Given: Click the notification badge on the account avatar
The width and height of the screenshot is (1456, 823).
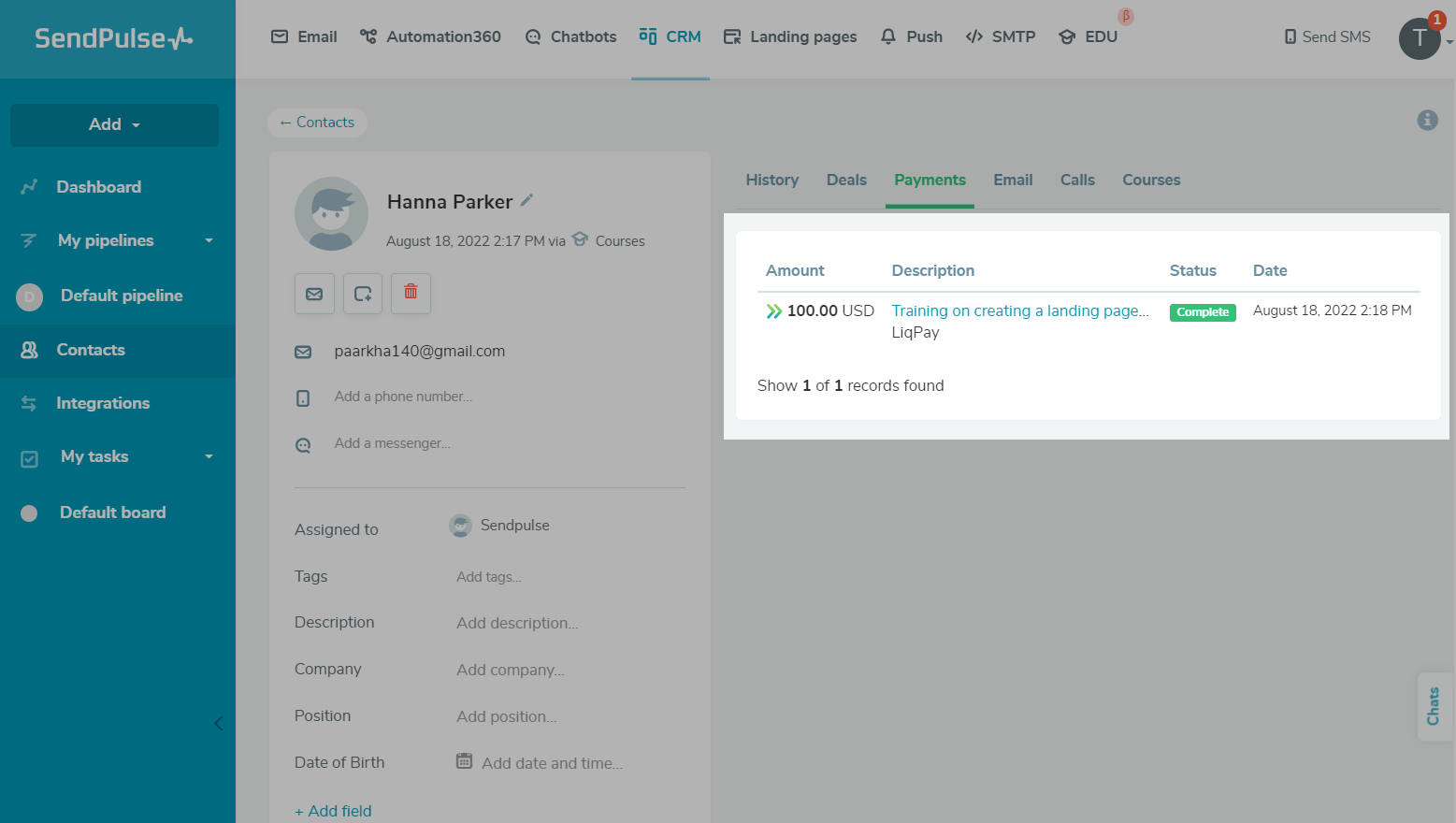Looking at the screenshot, I should (1437, 20).
